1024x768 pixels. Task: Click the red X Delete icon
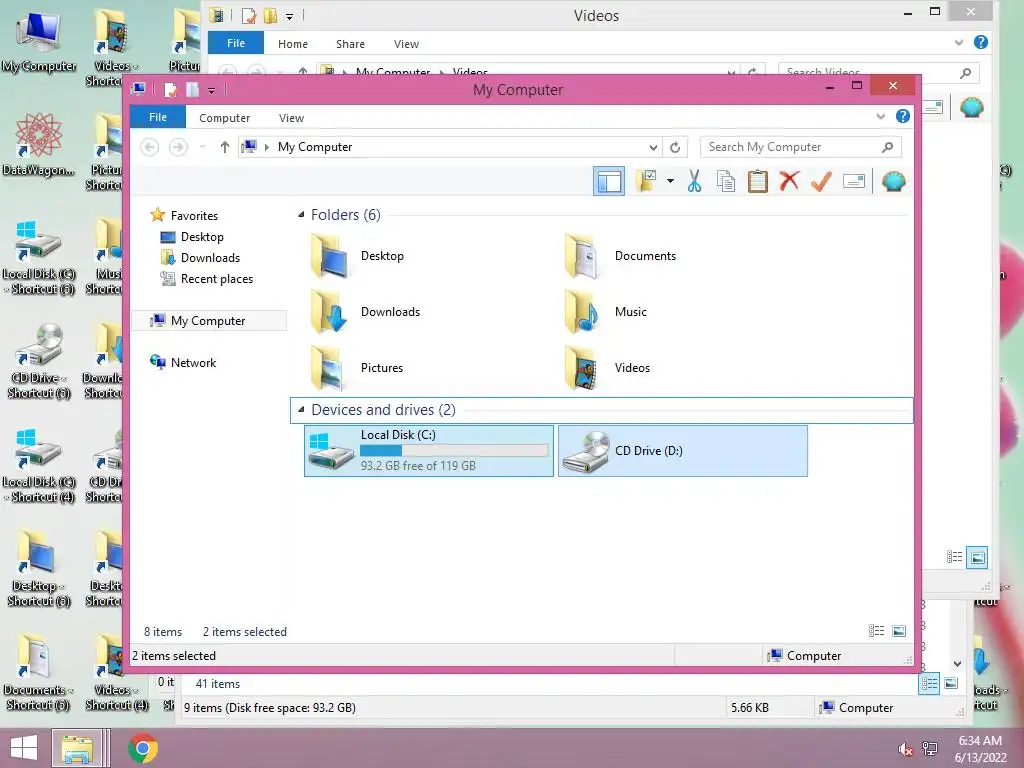click(x=789, y=181)
